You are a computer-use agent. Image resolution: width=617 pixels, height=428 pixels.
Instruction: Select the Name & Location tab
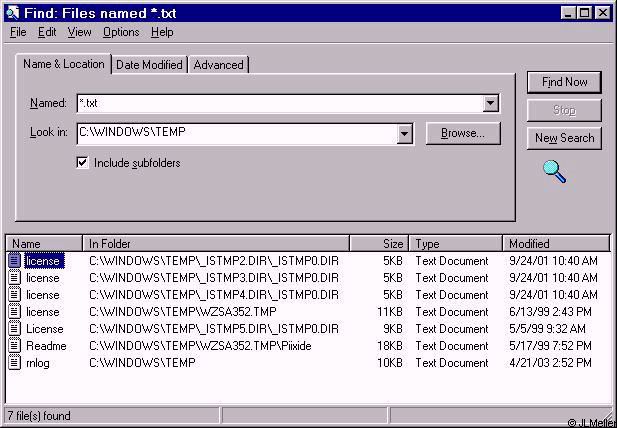pos(64,64)
